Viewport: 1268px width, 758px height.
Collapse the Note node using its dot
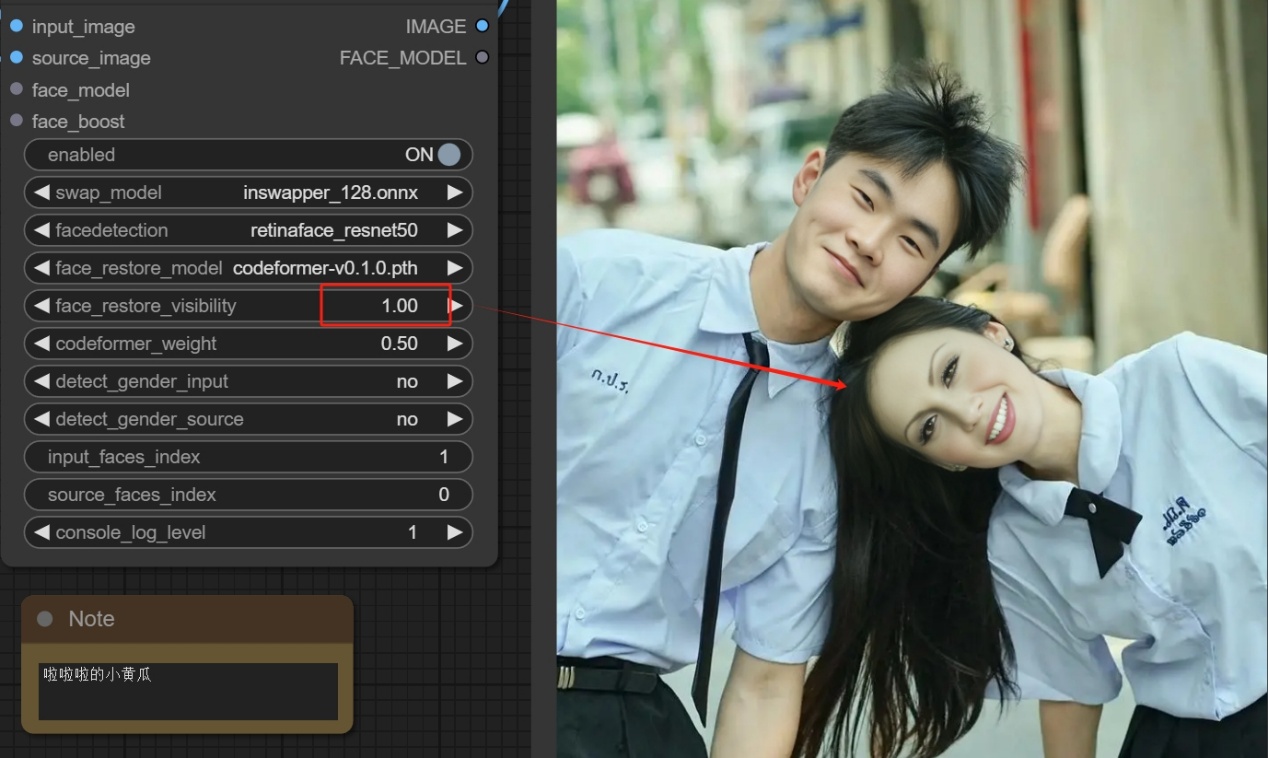(45, 619)
